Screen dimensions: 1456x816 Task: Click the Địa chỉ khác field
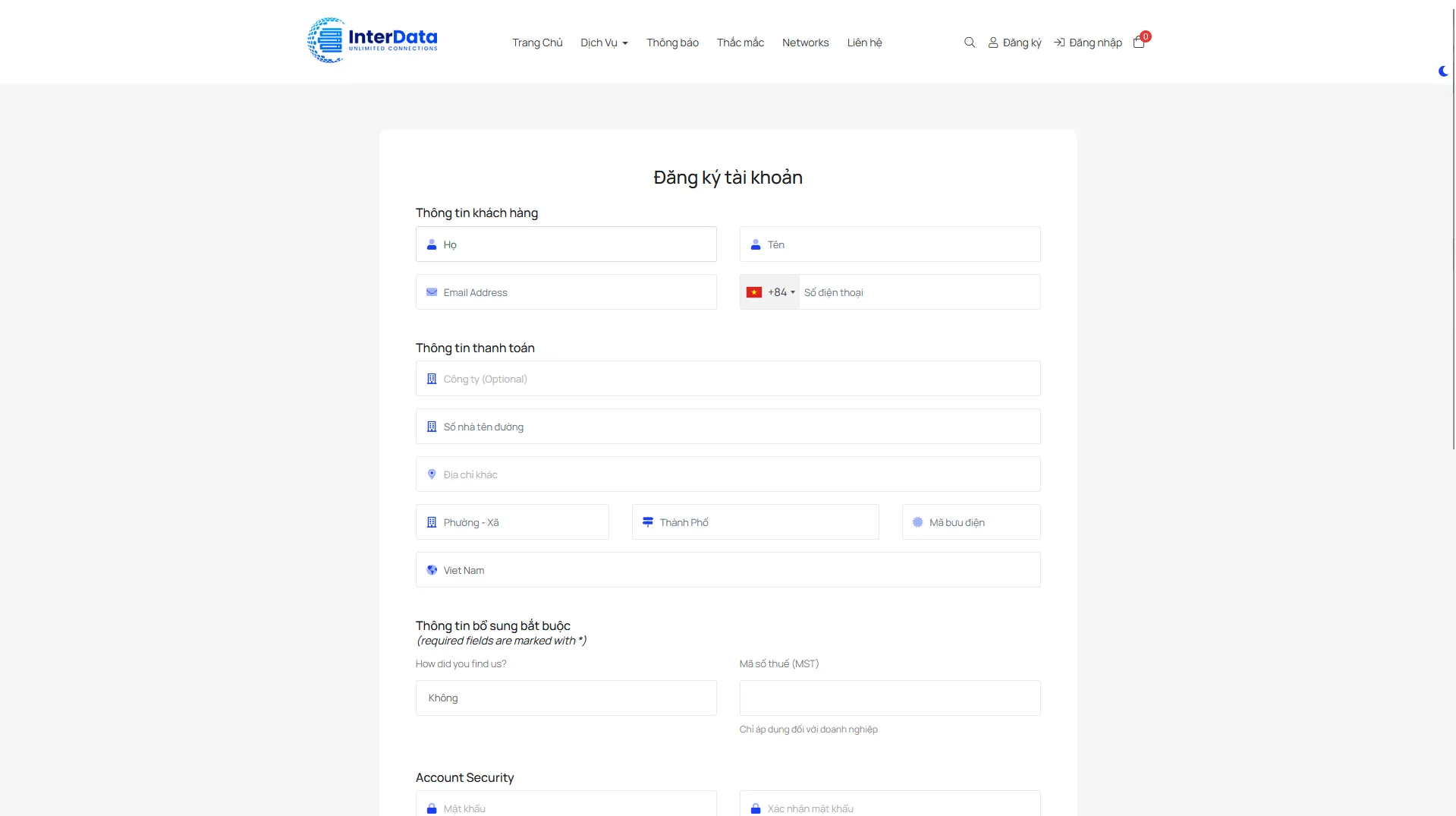coord(728,474)
